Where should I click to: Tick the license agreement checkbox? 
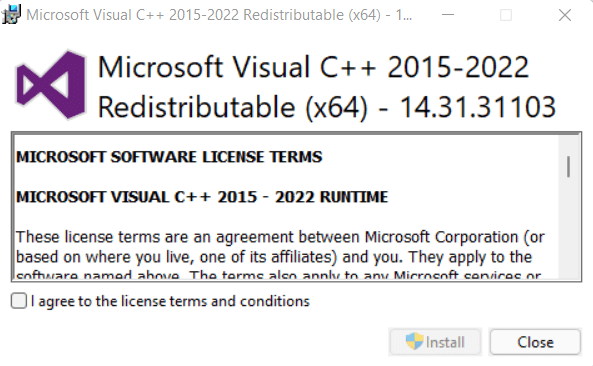point(19,301)
